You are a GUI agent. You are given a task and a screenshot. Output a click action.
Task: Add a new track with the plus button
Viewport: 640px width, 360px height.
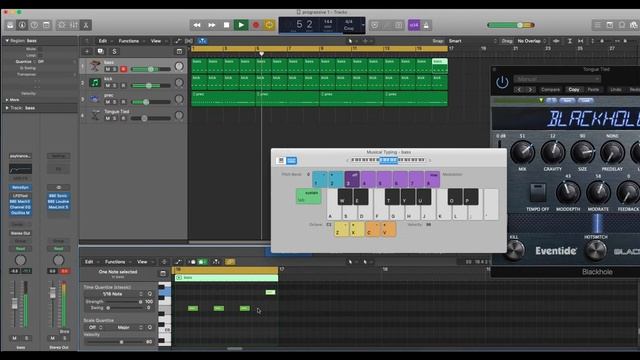tap(87, 51)
